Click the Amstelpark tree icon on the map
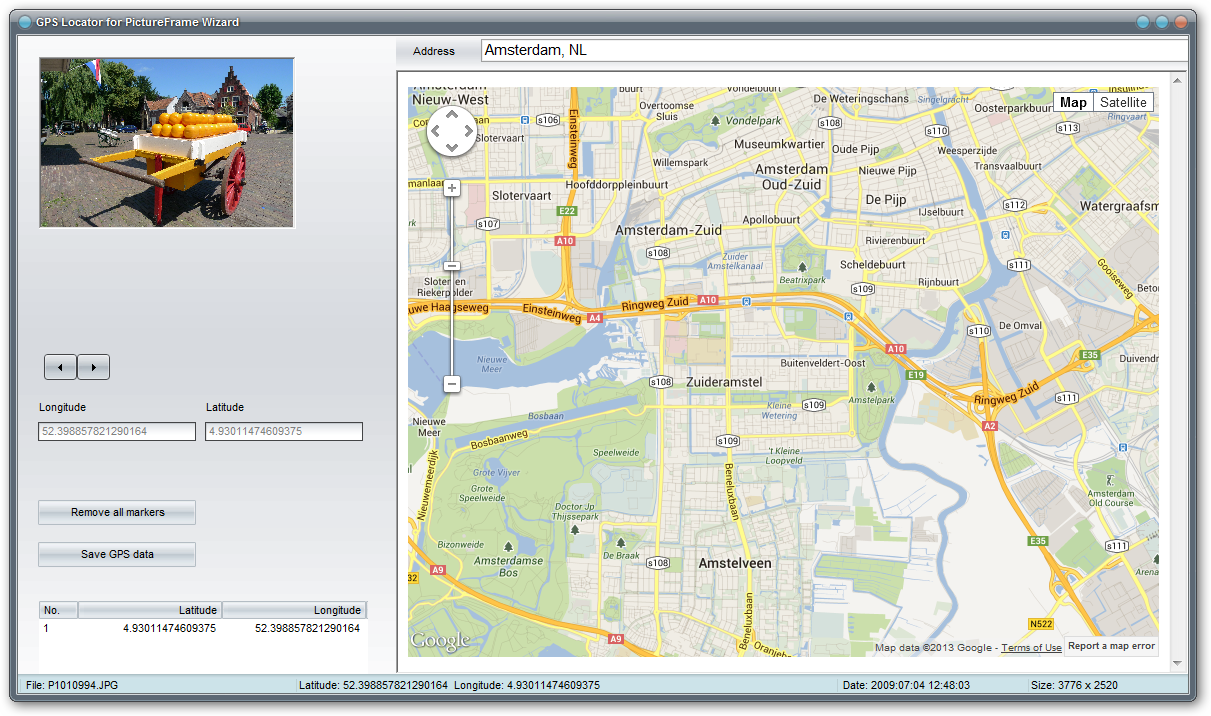The image size is (1211, 716). 871,386
